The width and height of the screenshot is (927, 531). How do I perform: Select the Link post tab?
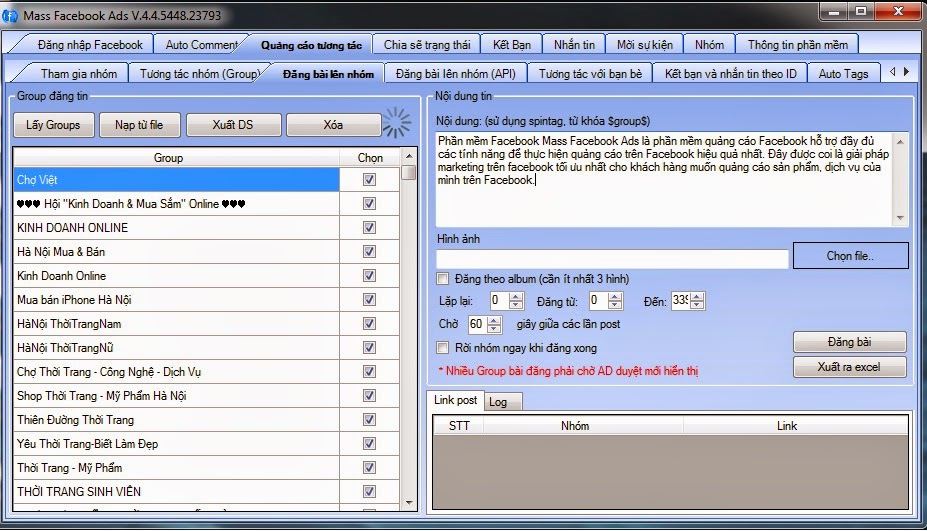coord(455,400)
